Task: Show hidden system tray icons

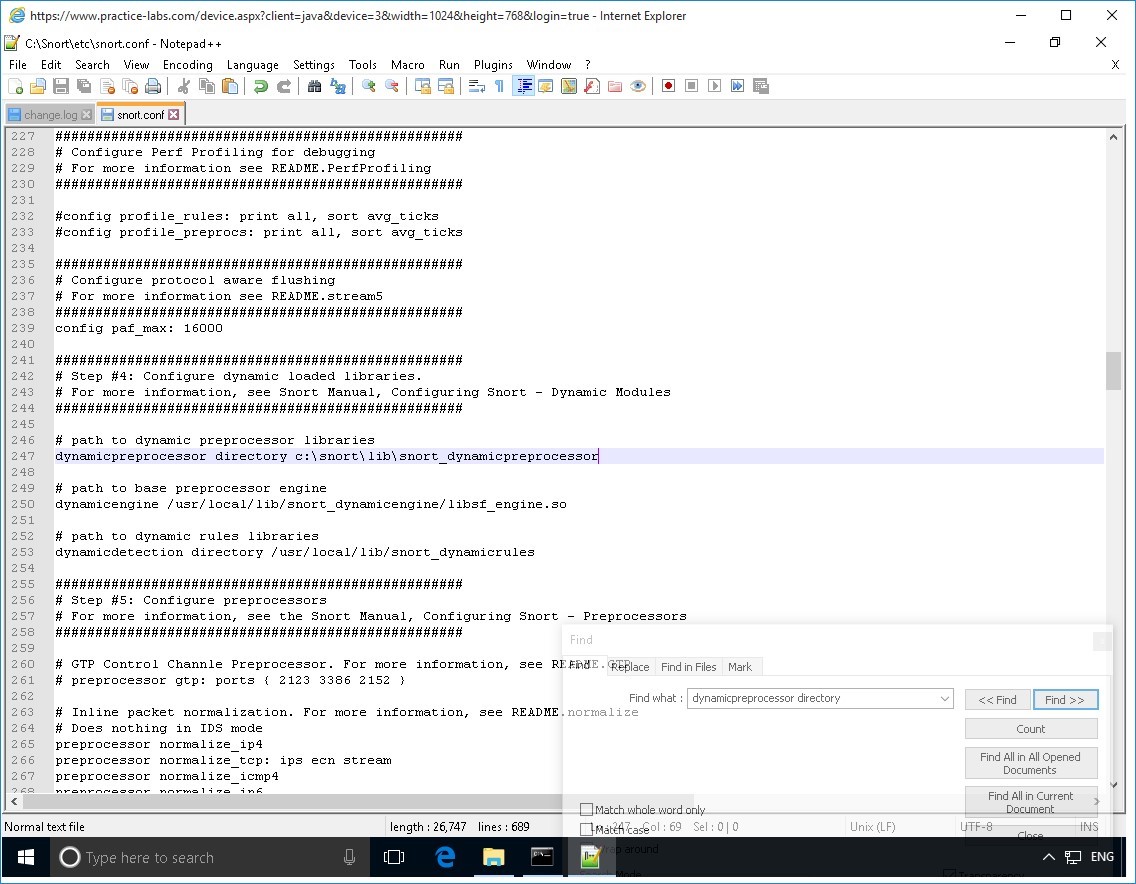Action: pos(1048,857)
